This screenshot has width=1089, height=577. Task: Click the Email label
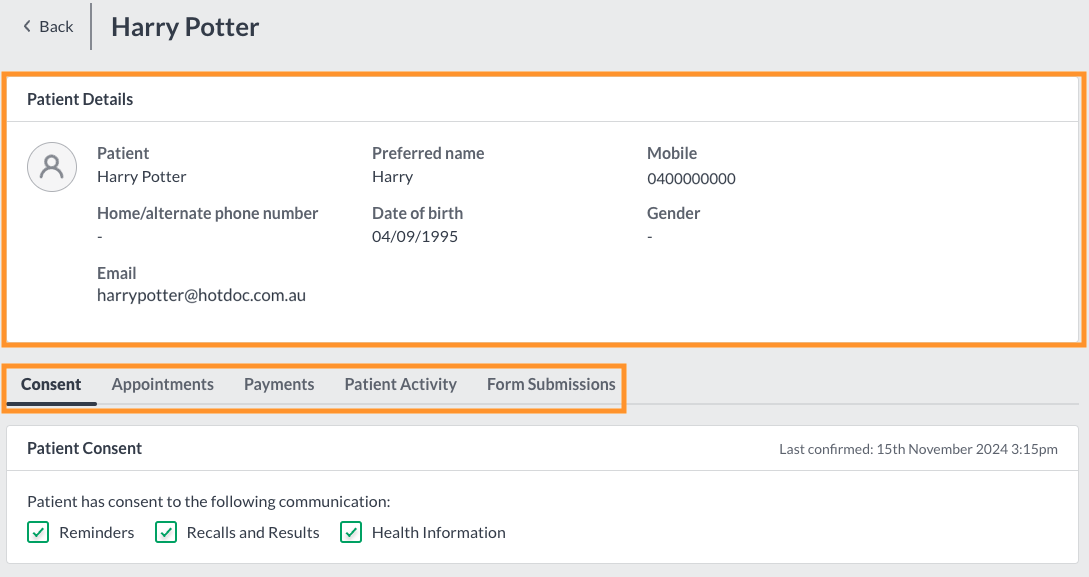tap(117, 273)
